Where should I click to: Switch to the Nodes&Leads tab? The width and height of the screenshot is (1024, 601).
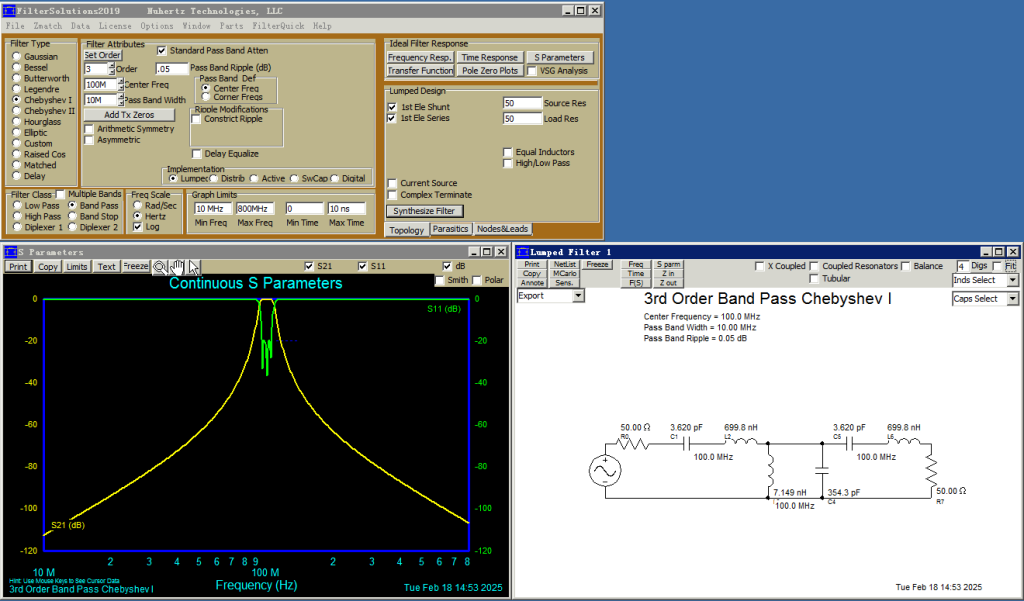tap(502, 229)
